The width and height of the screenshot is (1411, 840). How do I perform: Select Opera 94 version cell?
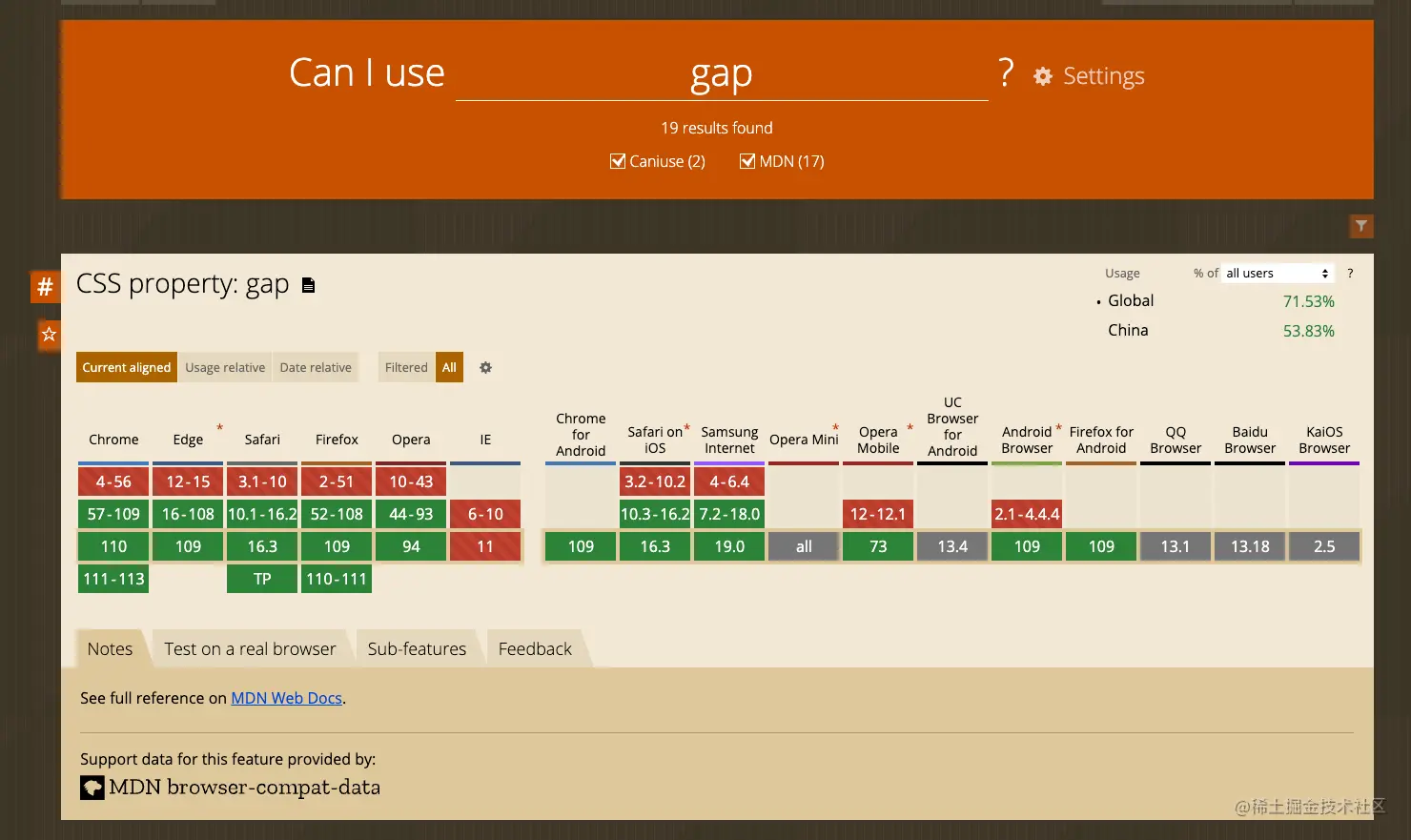tap(411, 546)
